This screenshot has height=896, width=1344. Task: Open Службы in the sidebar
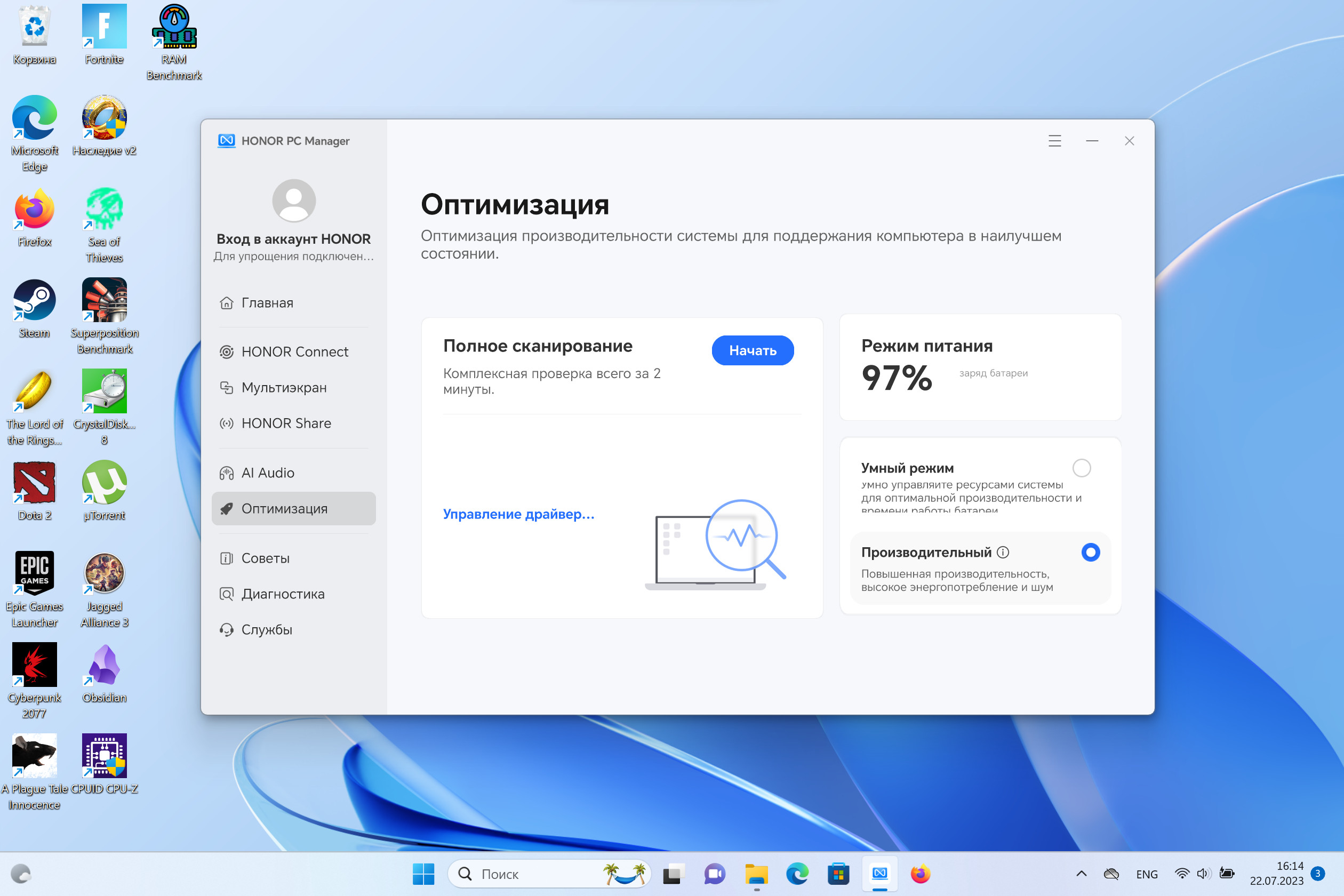[293, 630]
